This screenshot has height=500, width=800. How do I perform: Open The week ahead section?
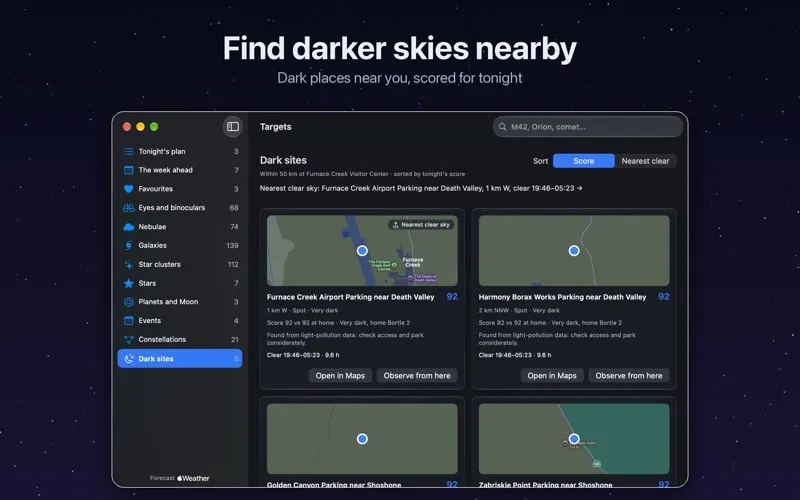[x=180, y=170]
